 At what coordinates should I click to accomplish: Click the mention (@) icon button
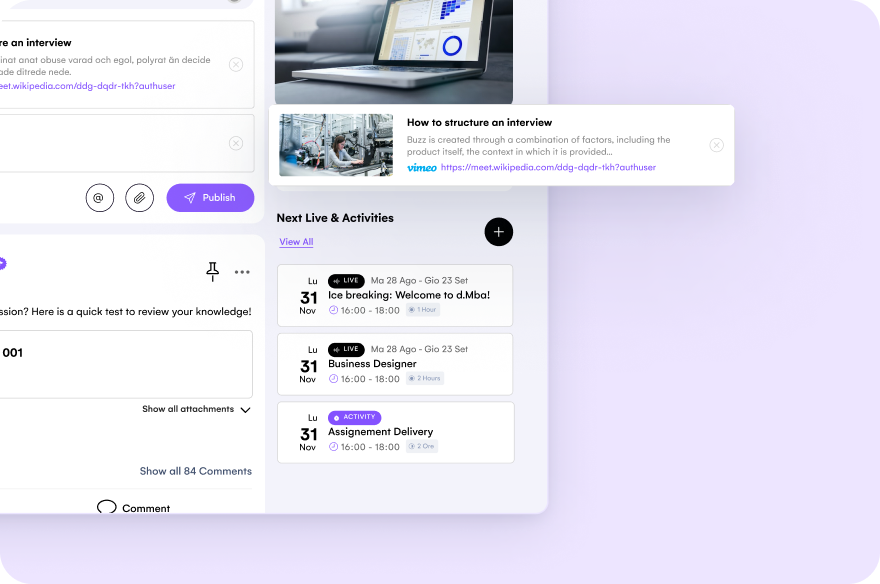100,197
